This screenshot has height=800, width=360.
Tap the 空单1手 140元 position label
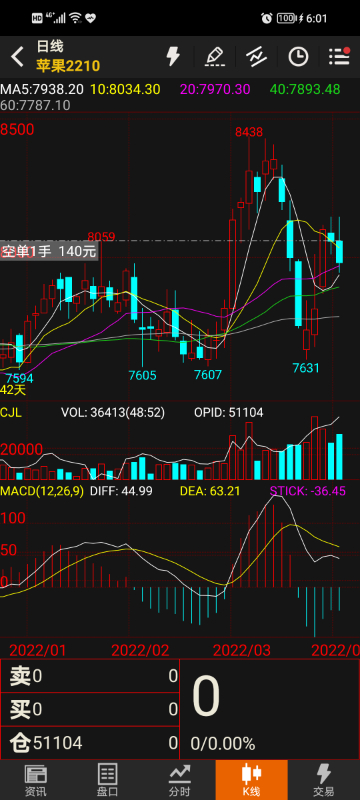tap(48, 251)
